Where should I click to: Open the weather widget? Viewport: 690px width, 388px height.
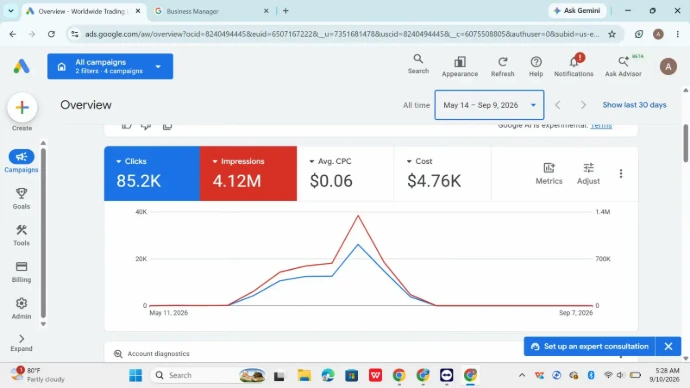(38, 375)
